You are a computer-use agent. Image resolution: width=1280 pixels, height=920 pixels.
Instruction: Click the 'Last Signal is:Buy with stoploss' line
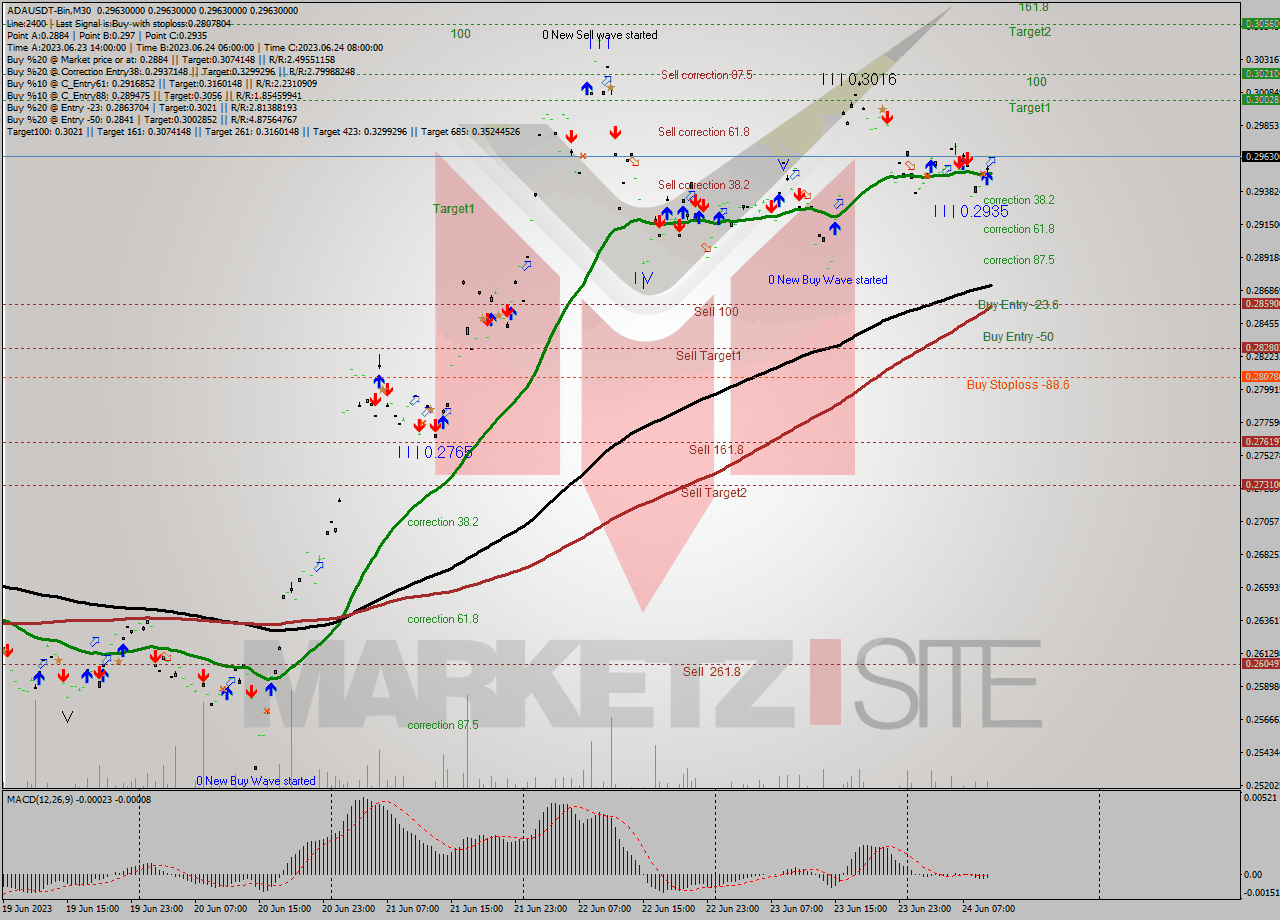[x=118, y=23]
